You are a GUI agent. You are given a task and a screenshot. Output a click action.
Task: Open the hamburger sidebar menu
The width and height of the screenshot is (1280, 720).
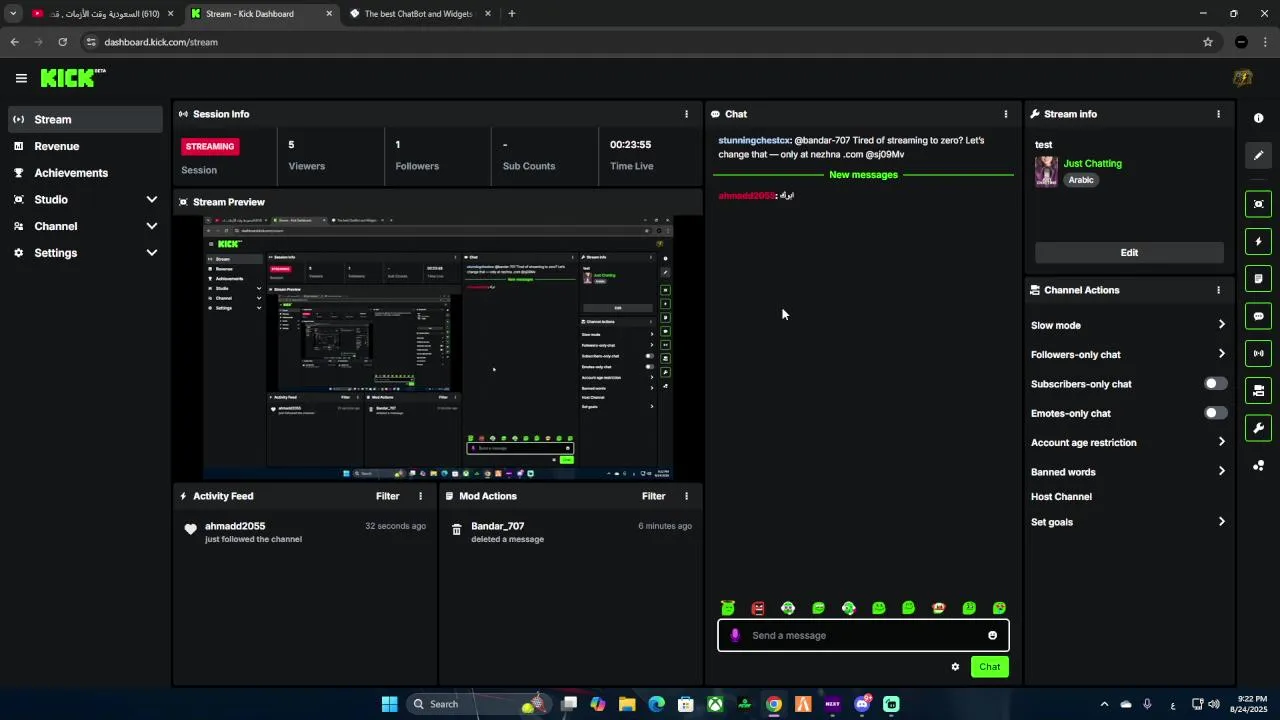21,78
